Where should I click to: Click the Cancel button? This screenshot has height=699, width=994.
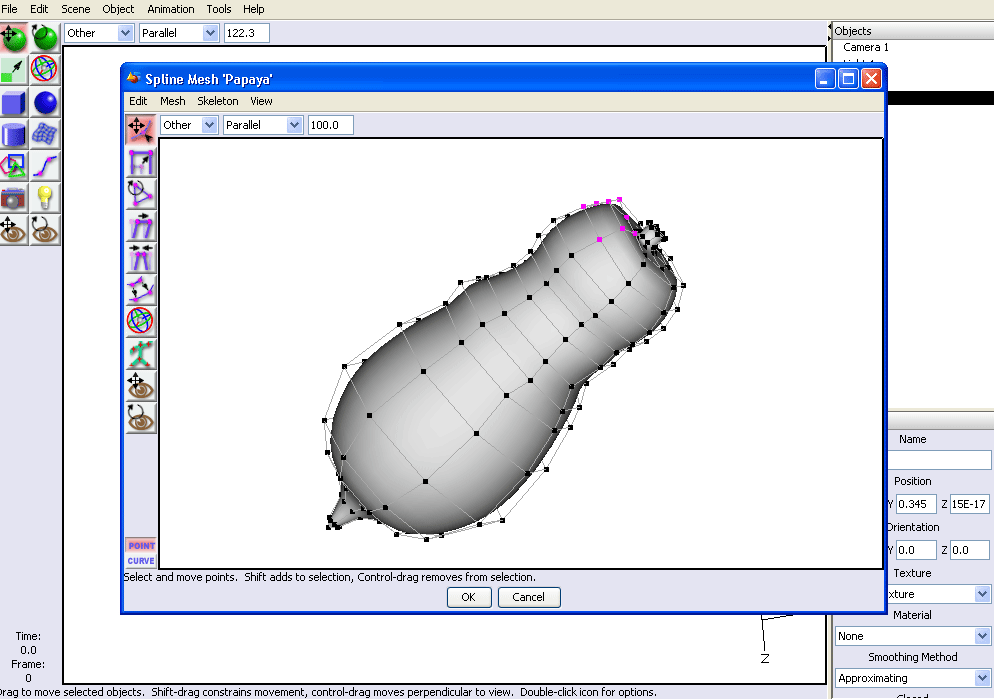(528, 597)
